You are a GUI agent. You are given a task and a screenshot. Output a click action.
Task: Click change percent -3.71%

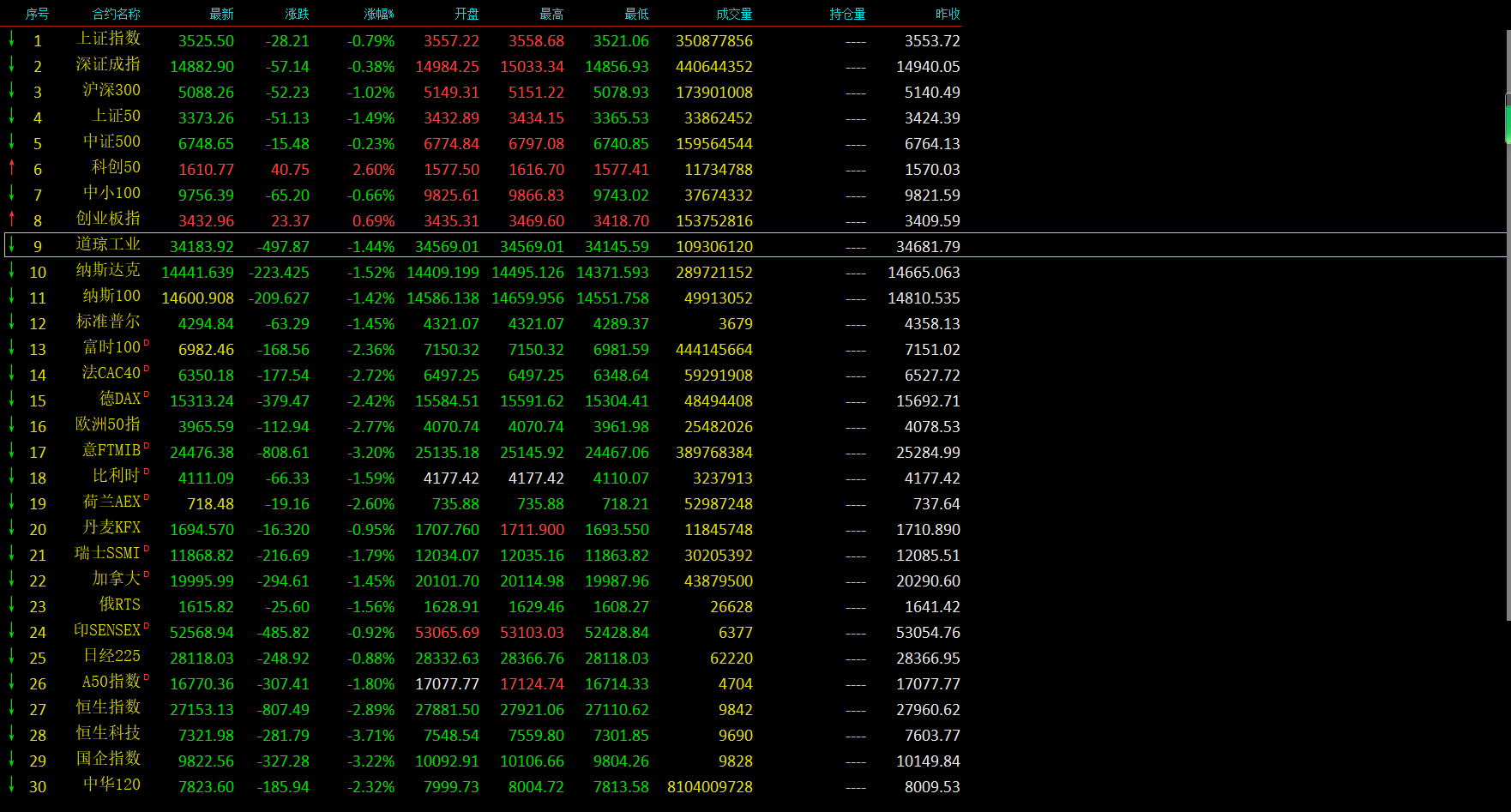click(x=370, y=736)
